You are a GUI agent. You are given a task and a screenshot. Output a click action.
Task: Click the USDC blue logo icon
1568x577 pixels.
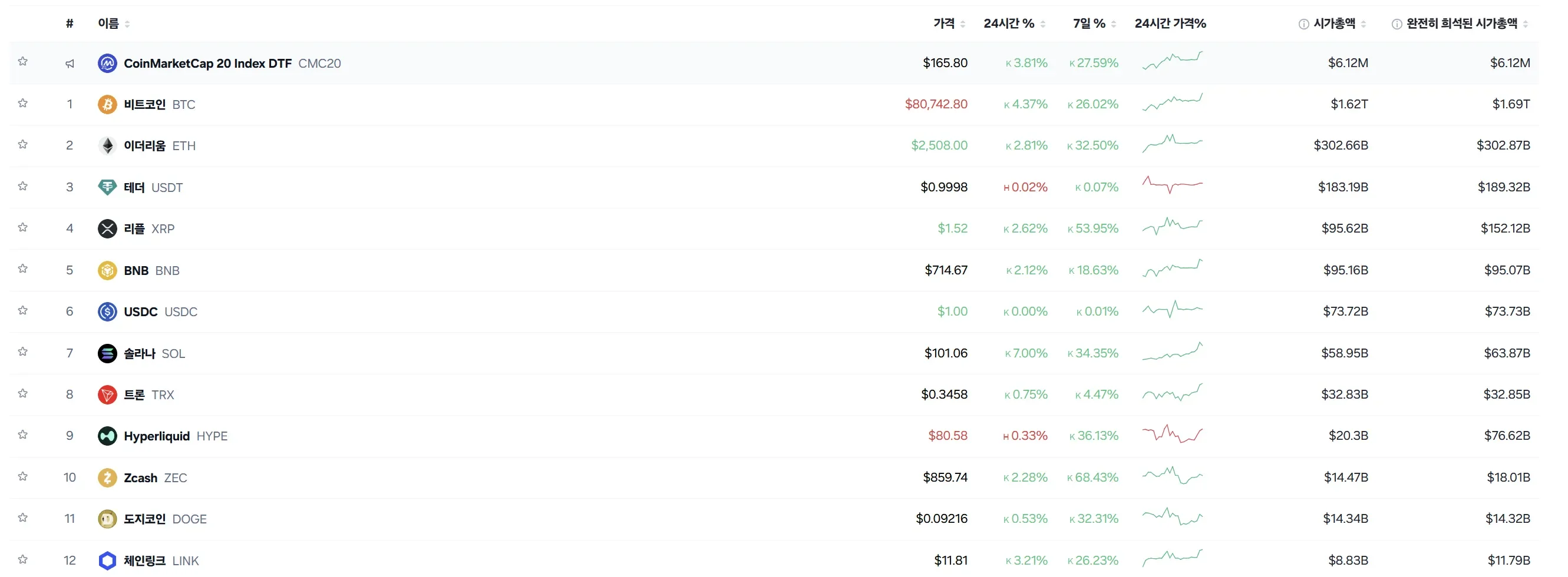(107, 312)
